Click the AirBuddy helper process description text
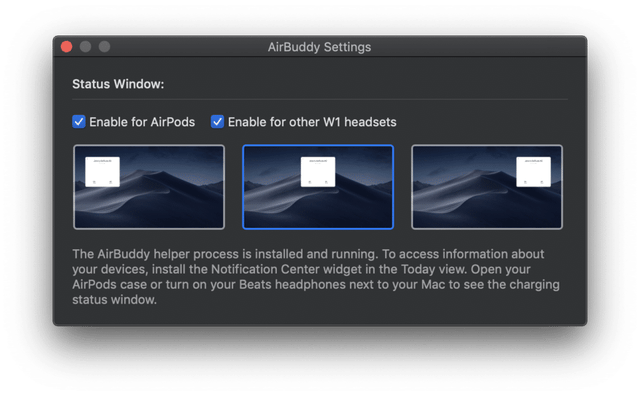The width and height of the screenshot is (640, 396). (316, 277)
